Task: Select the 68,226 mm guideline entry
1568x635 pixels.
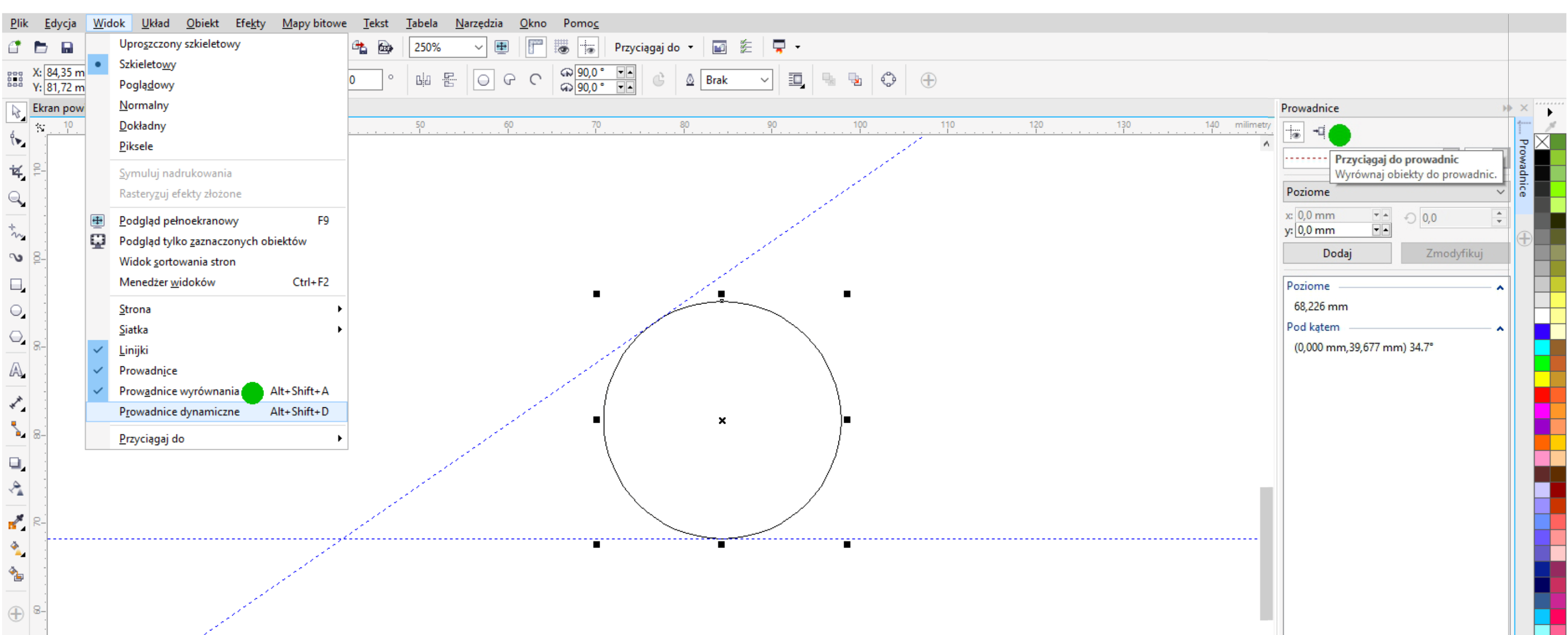Action: click(x=1320, y=306)
